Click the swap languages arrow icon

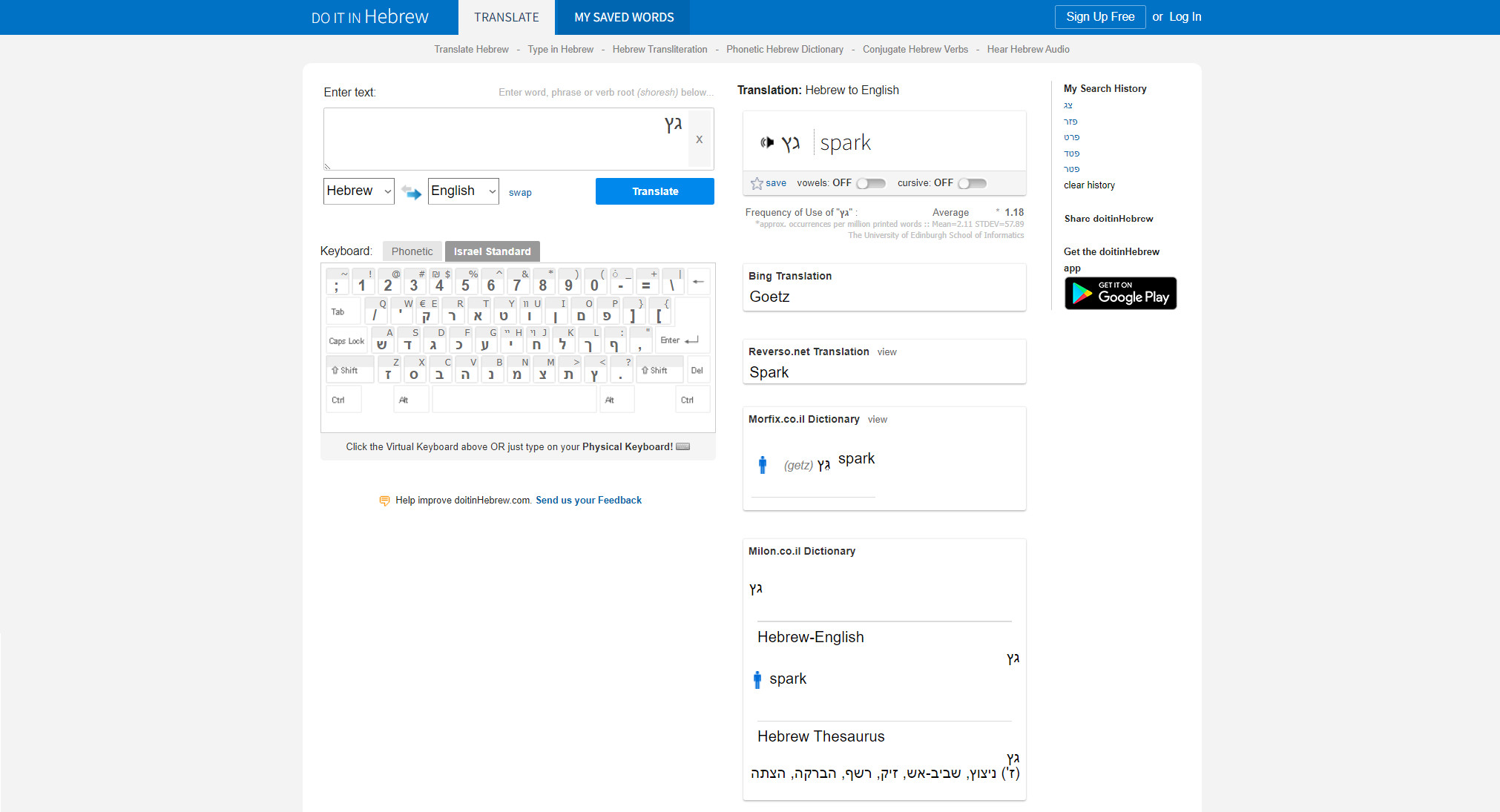(411, 192)
